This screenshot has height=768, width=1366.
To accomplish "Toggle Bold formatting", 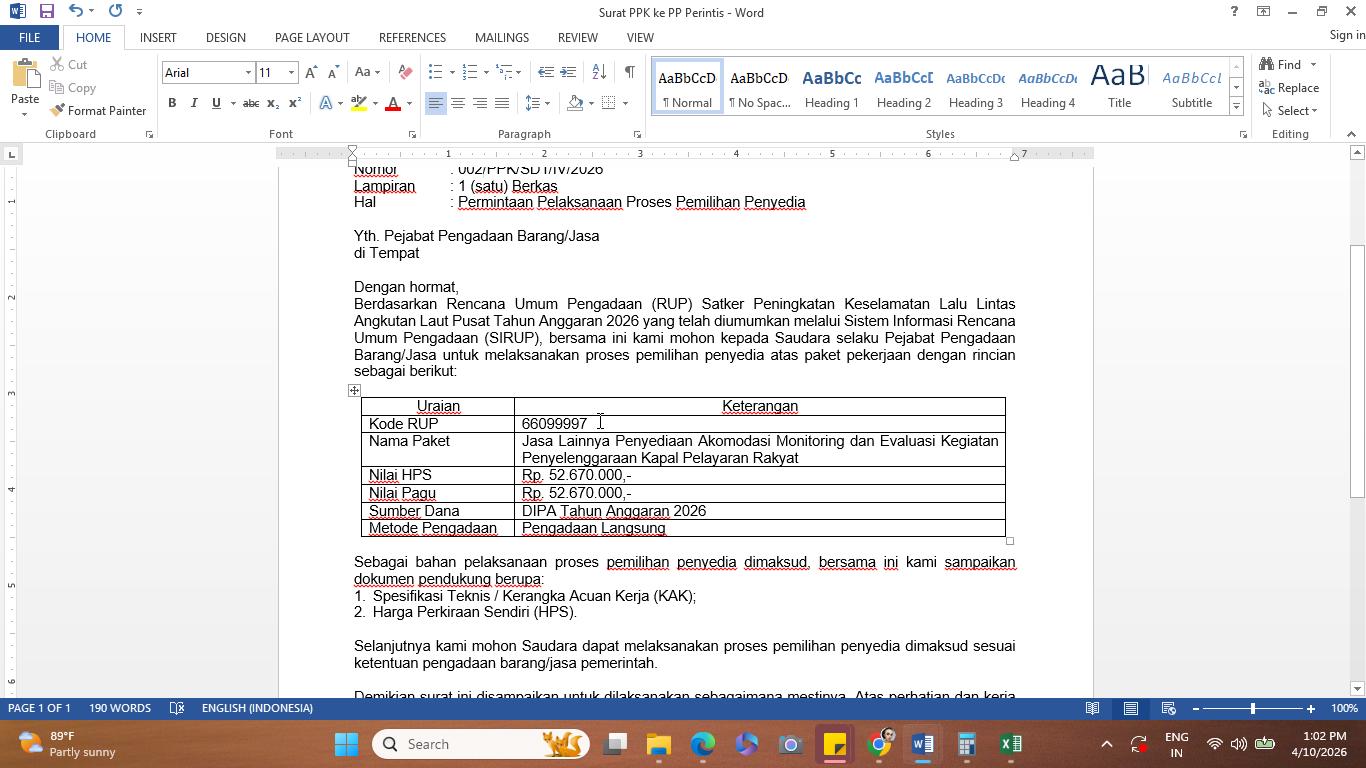I will click(172, 103).
